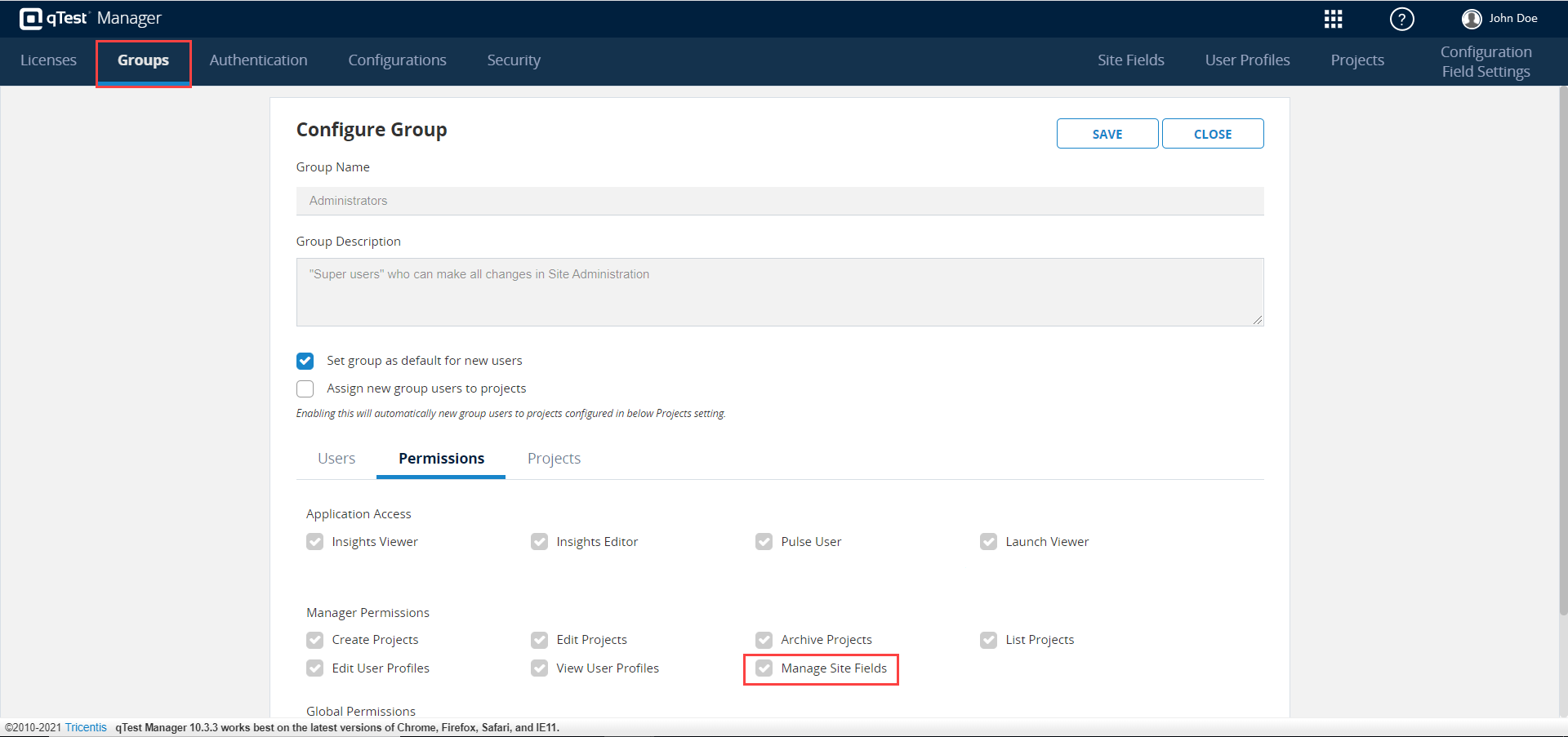Click the SAVE button
The image size is (1568, 737).
(x=1107, y=134)
